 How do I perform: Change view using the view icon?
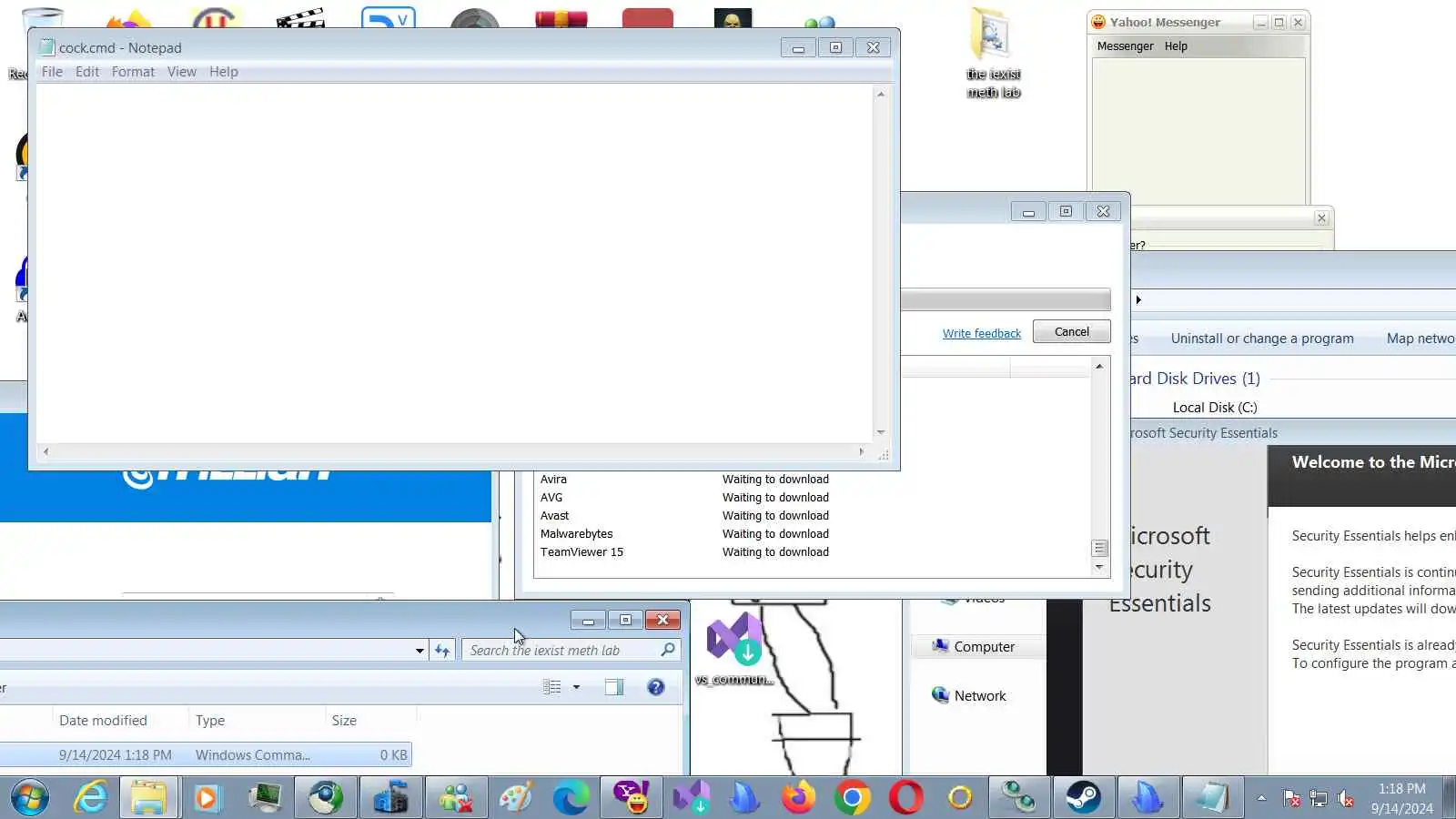551,687
